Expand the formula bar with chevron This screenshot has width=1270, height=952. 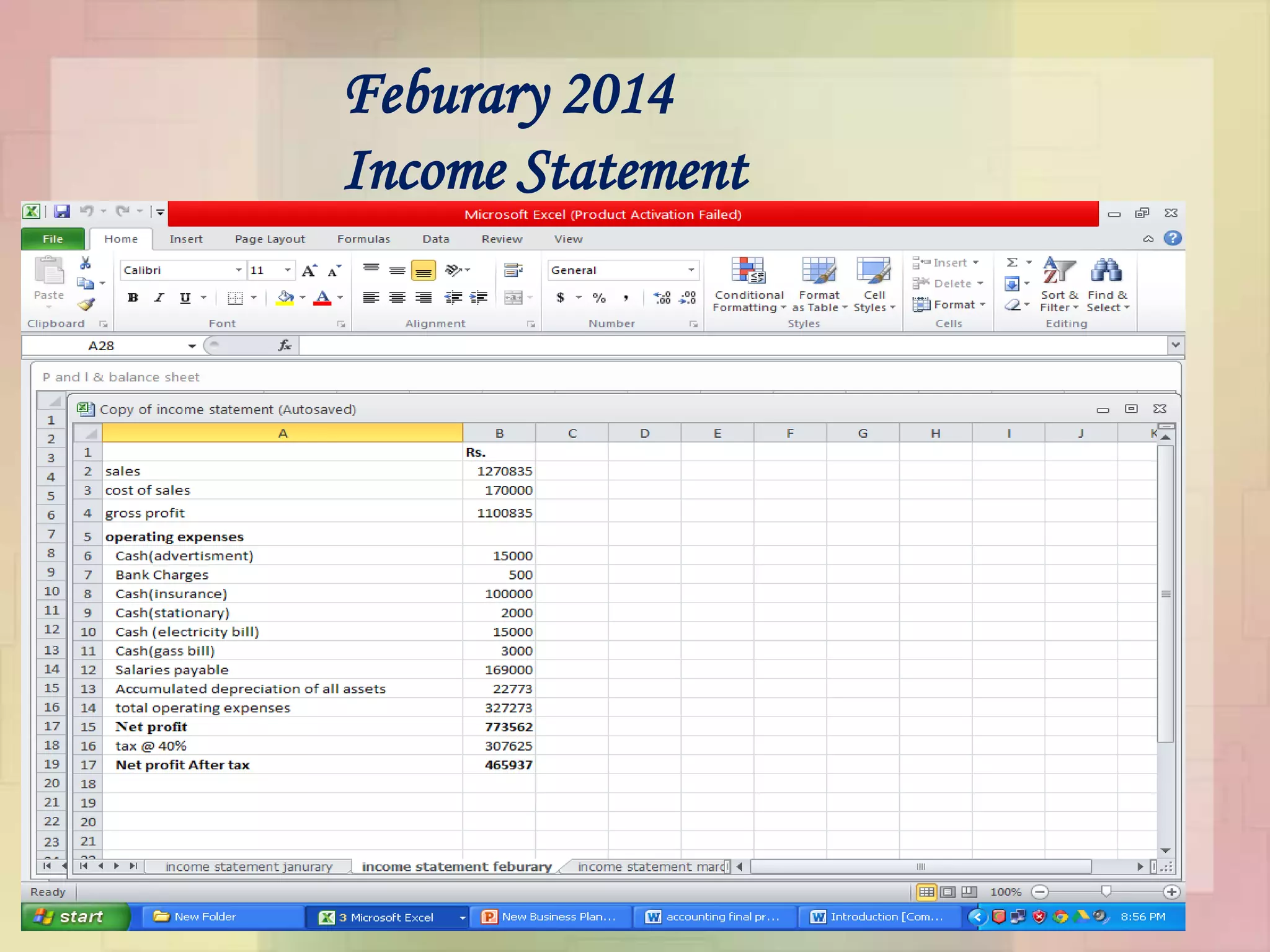point(1175,345)
